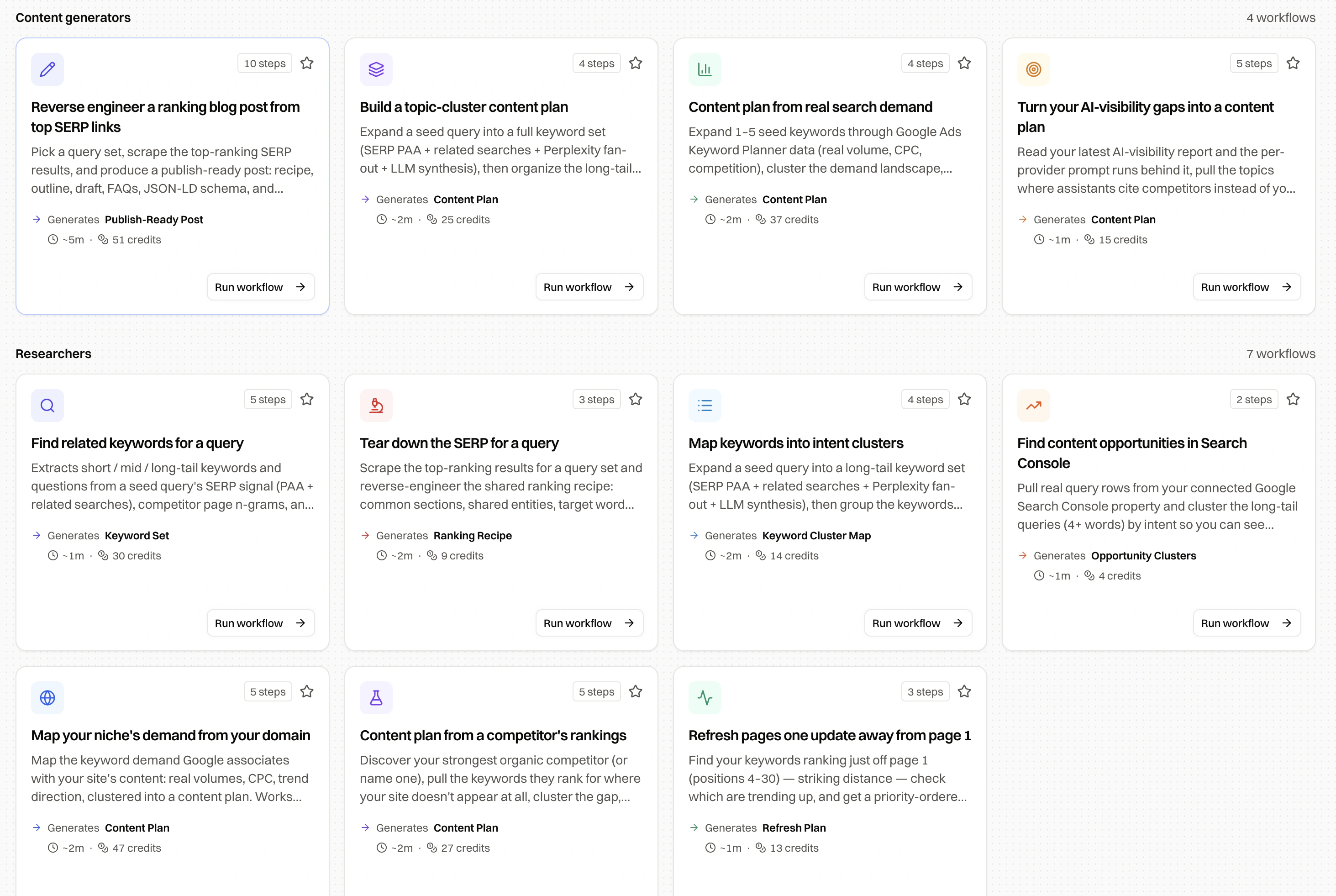Image resolution: width=1336 pixels, height=896 pixels.
Task: Star the Map your niche's demand workflow
Action: click(307, 691)
